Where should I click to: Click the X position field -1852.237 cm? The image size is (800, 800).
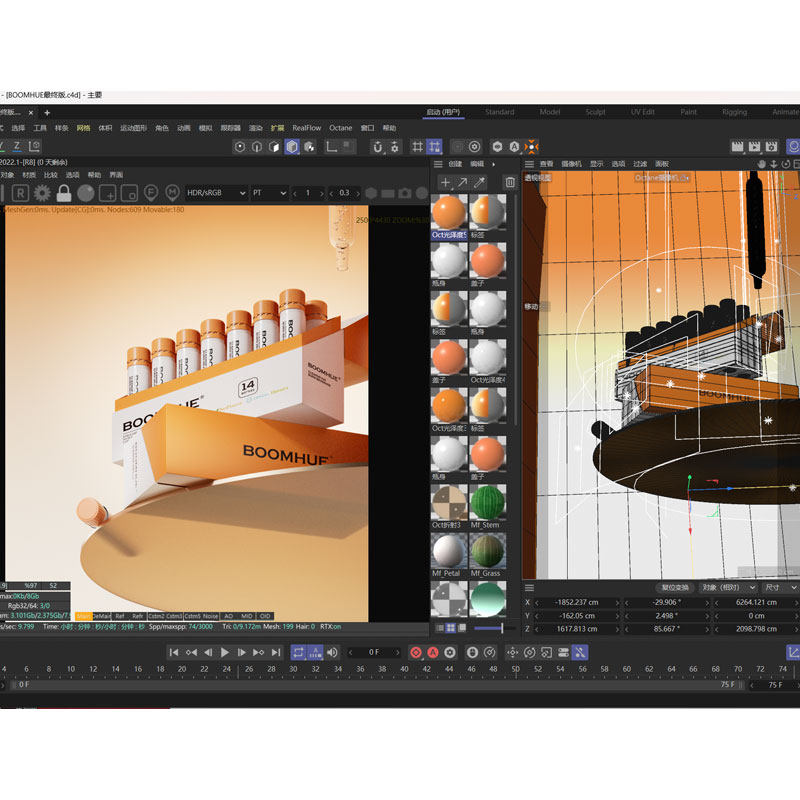[577, 603]
